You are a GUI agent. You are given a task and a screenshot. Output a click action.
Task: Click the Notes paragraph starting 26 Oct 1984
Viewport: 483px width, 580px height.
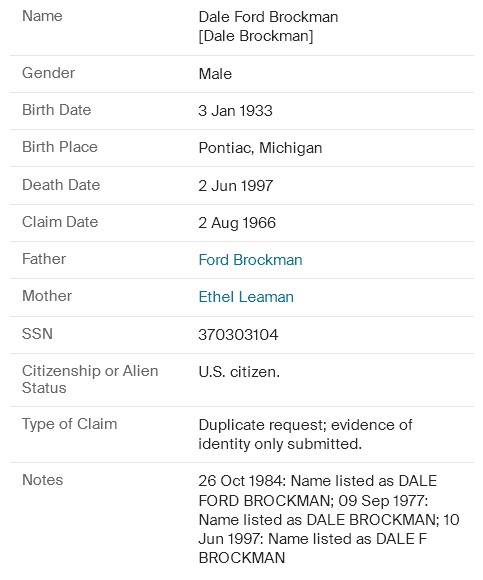click(x=329, y=519)
